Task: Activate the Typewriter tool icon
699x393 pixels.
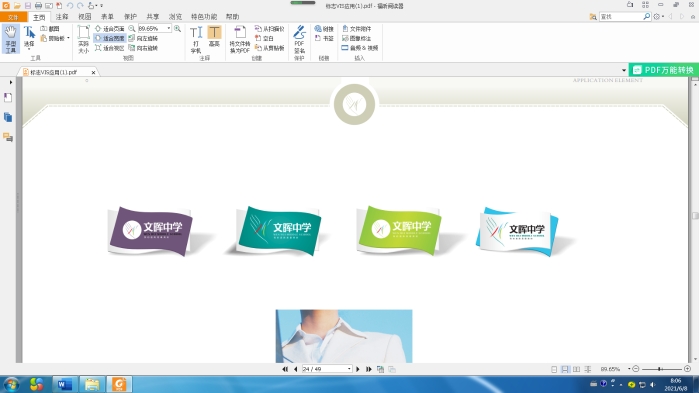Action: [196, 40]
